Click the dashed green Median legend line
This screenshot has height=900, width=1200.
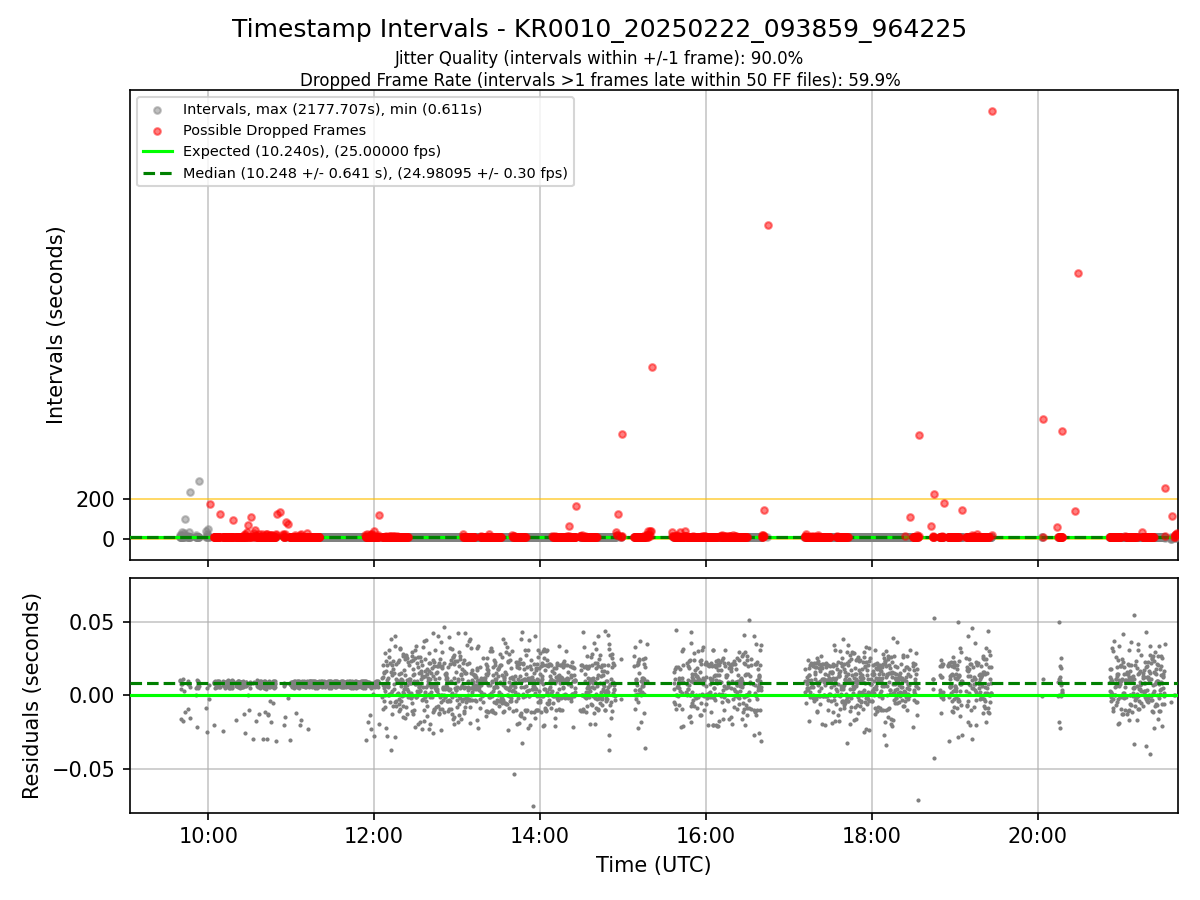pyautogui.click(x=157, y=174)
